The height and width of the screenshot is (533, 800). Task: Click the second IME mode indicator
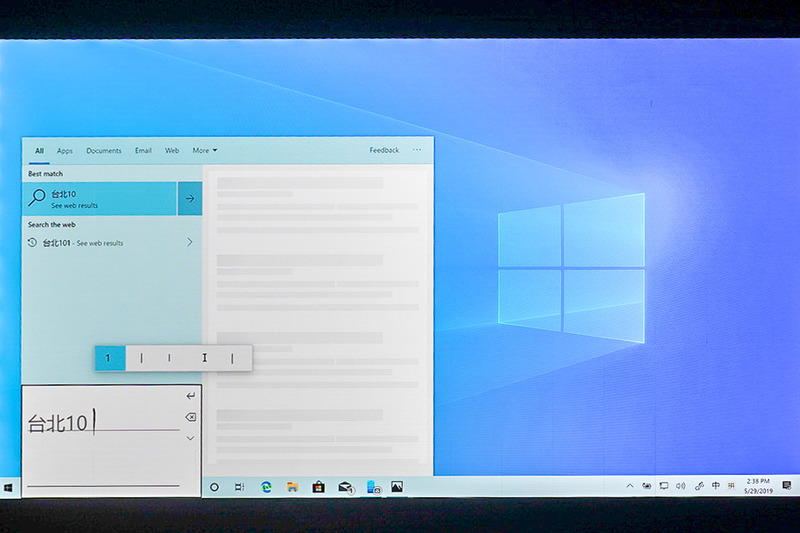point(731,486)
